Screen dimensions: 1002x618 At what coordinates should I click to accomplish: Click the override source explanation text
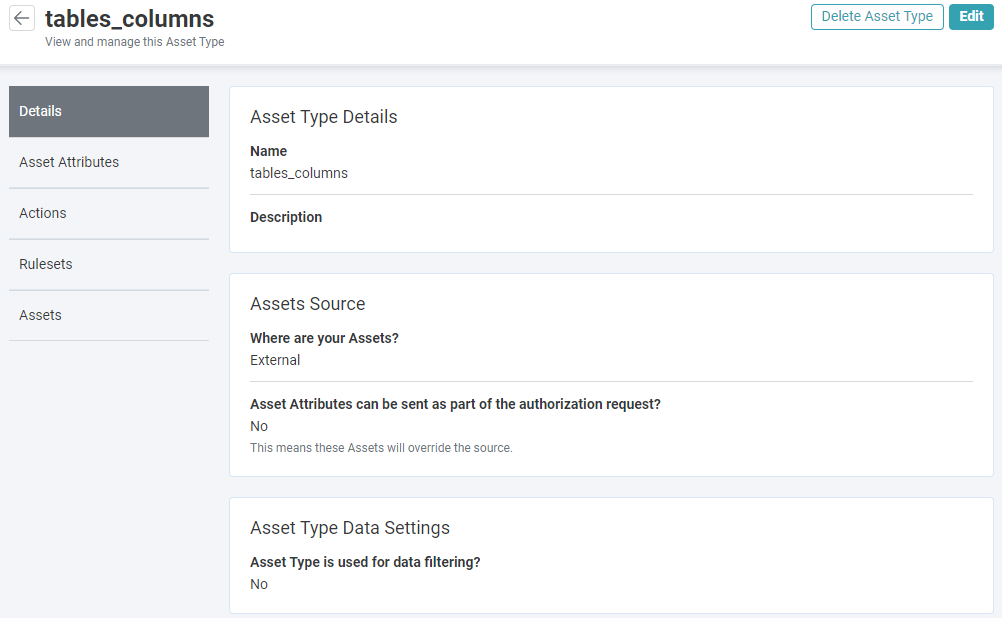[x=378, y=447]
